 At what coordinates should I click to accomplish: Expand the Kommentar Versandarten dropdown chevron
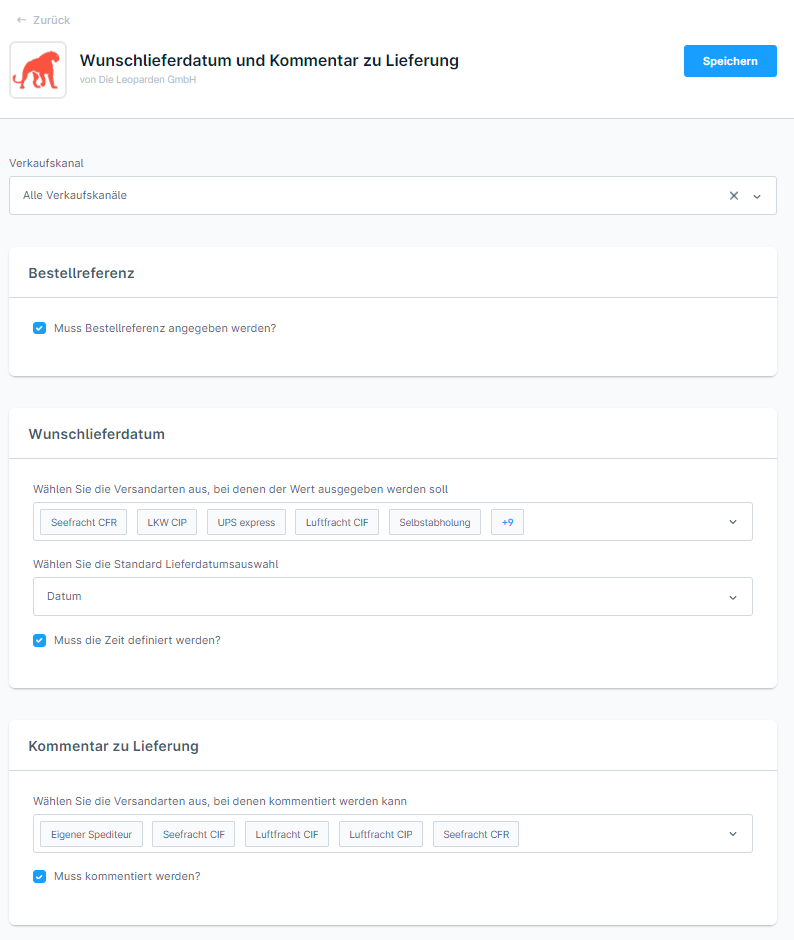pyautogui.click(x=733, y=834)
